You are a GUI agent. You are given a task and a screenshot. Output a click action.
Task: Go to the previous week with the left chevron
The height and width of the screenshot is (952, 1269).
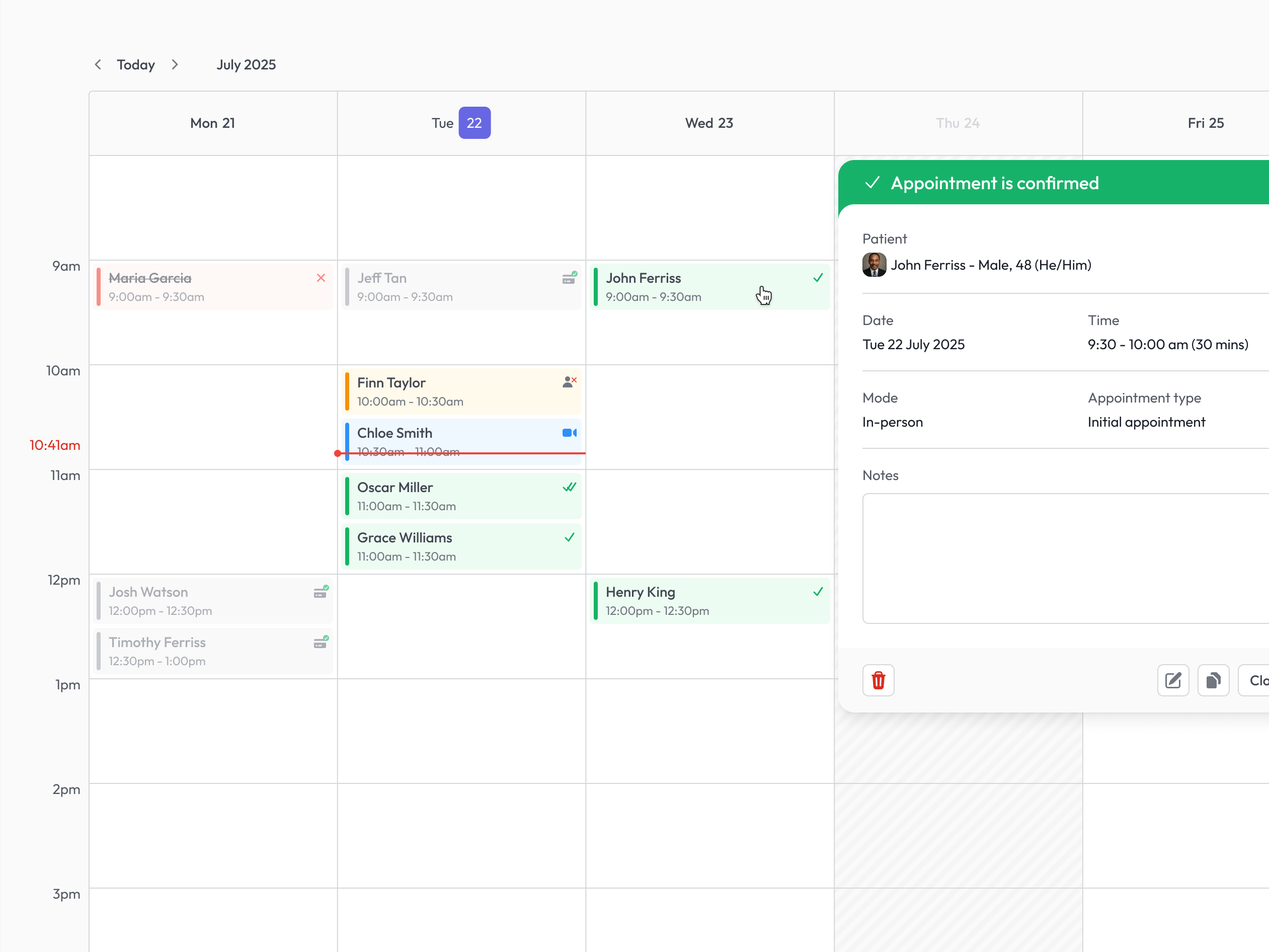[x=98, y=64]
